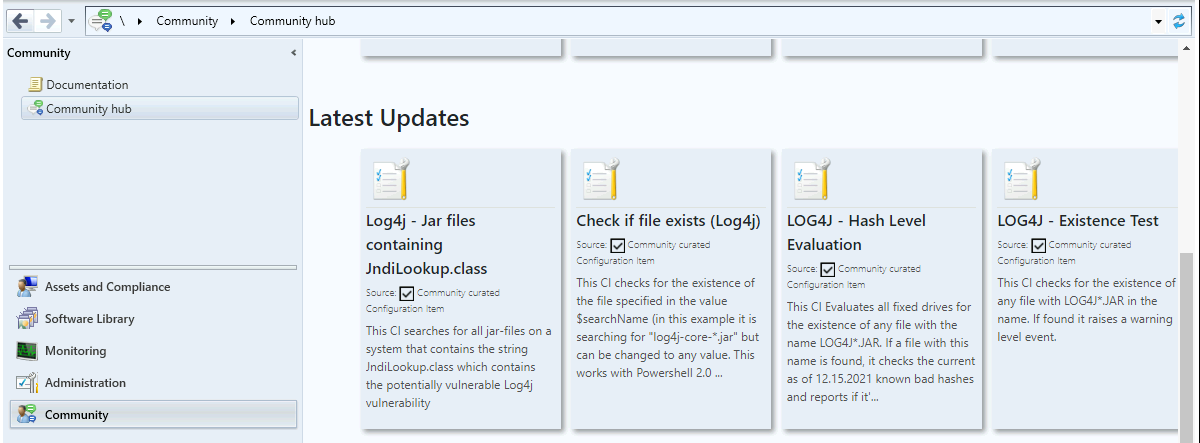
Task: Click Community curated checkbox on Existence Test card
Action: click(1039, 245)
